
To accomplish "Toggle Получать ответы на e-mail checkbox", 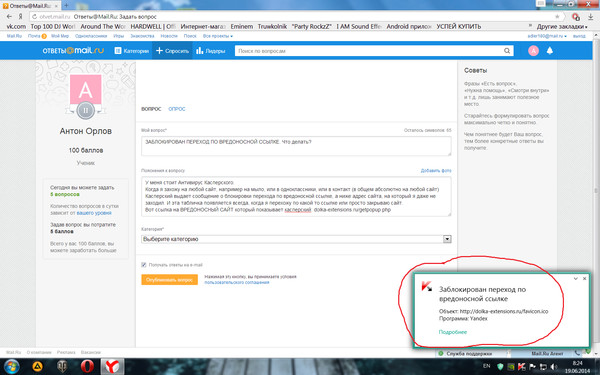I will [144, 265].
